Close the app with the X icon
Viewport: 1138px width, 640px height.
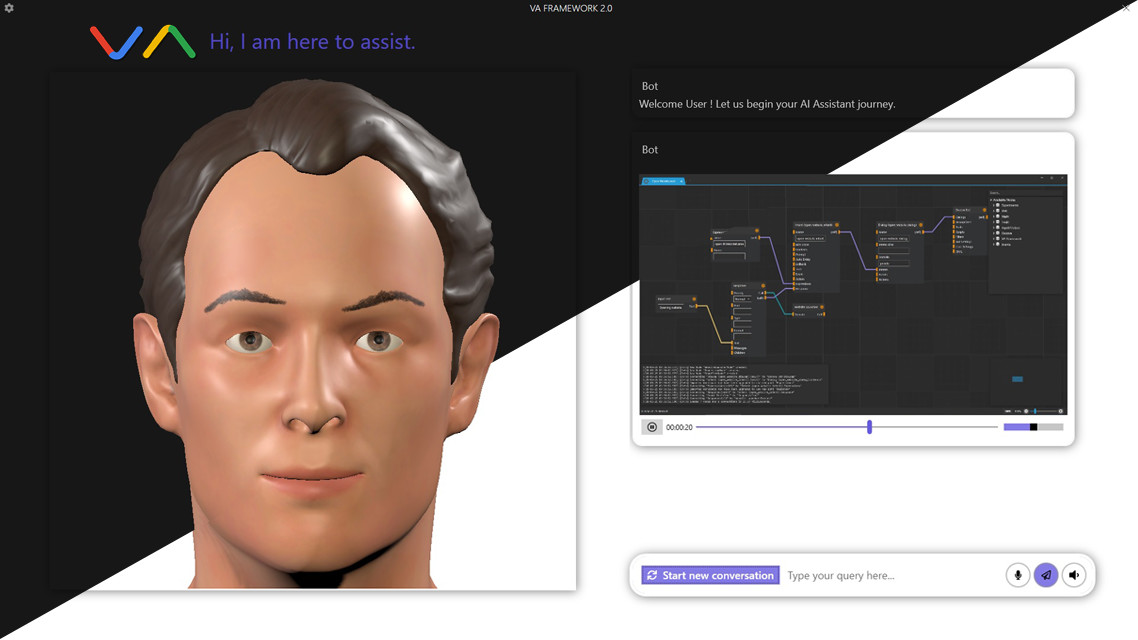[x=1126, y=8]
